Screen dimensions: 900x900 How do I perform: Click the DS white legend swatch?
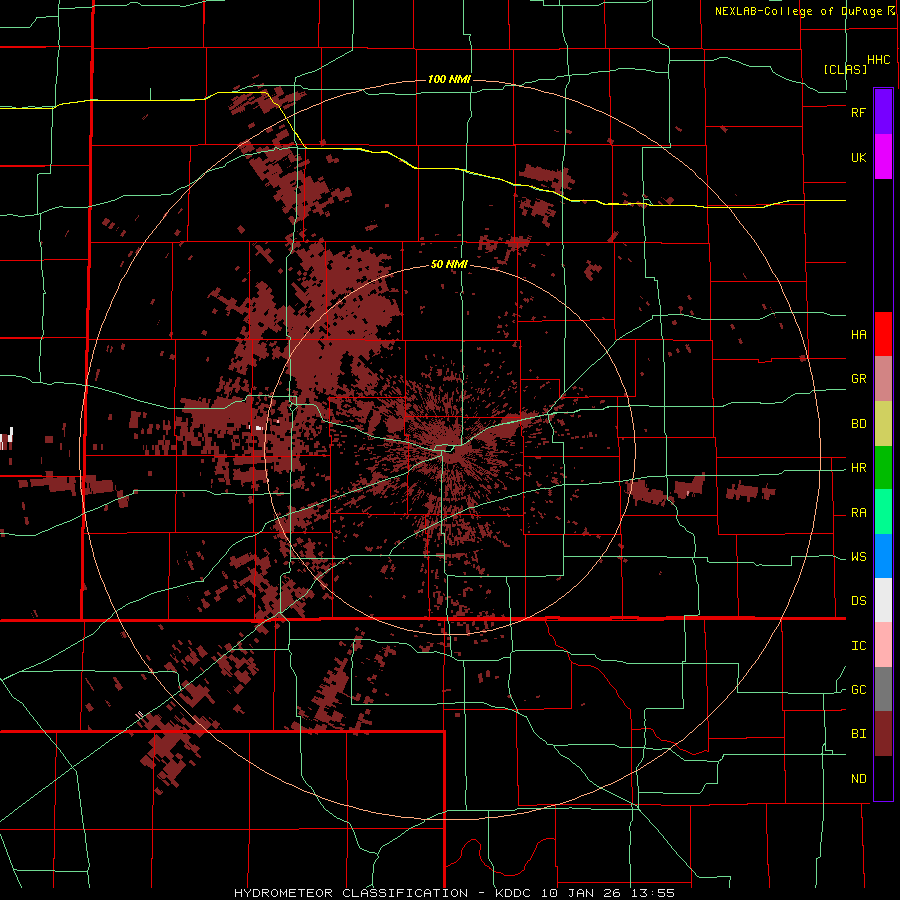[883, 600]
